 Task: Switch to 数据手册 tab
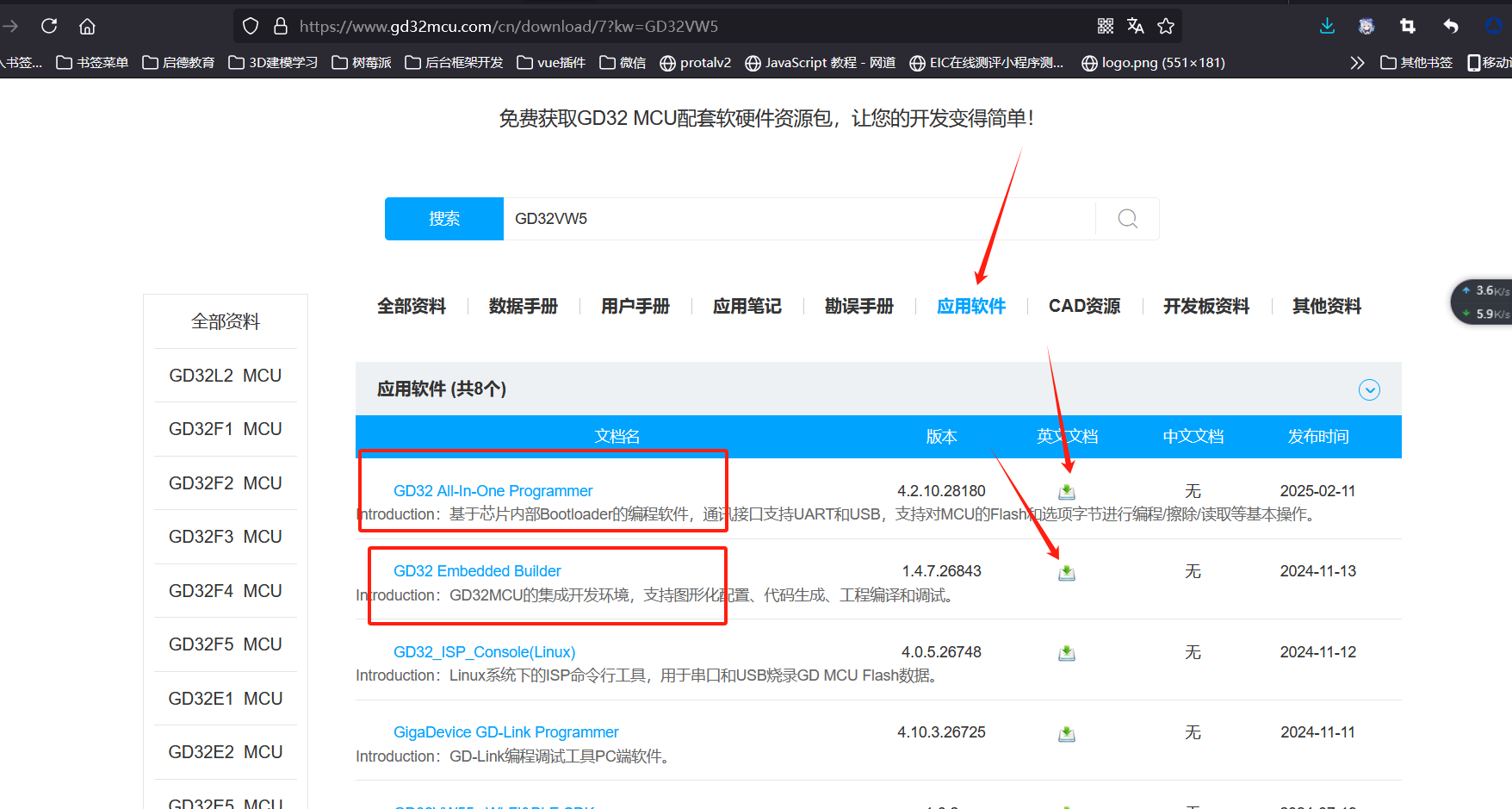point(523,307)
